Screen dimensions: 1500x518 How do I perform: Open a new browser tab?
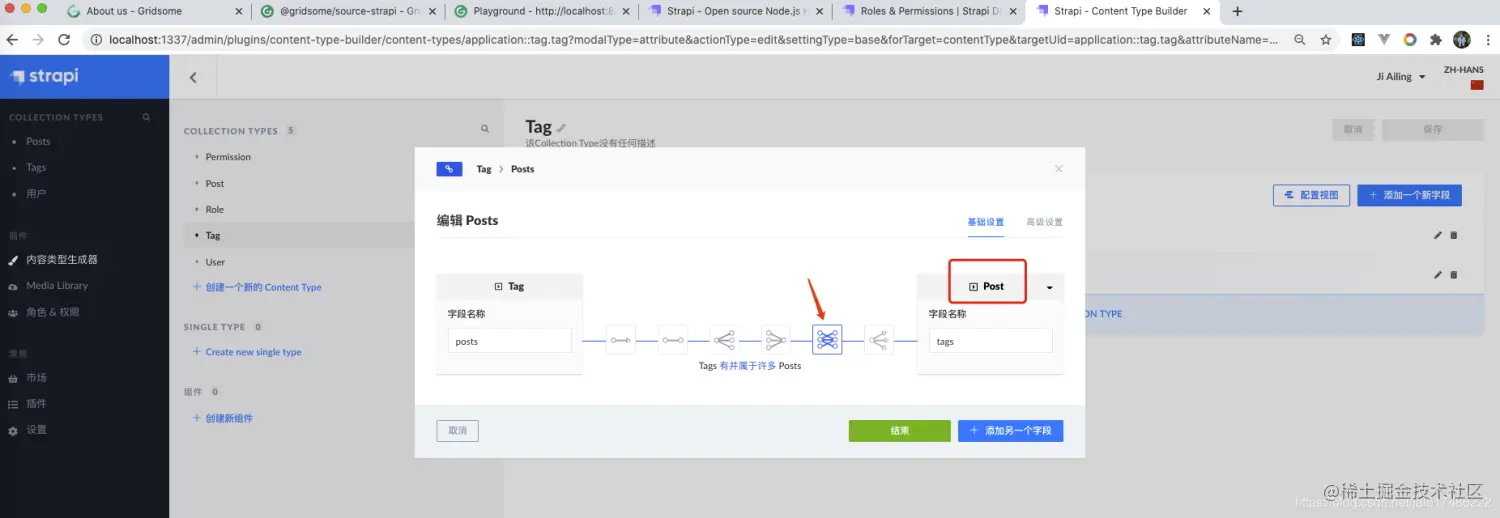[1237, 11]
